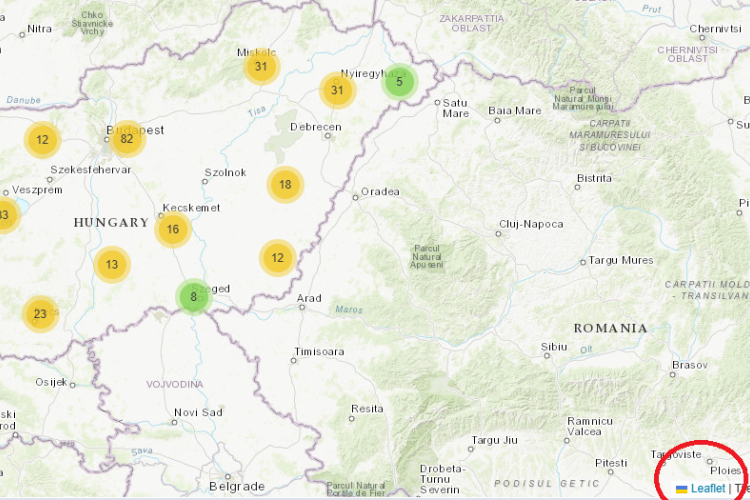Expand the 31 cluster west of Nyiregyhaza
This screenshot has width=750, height=500.
(338, 90)
